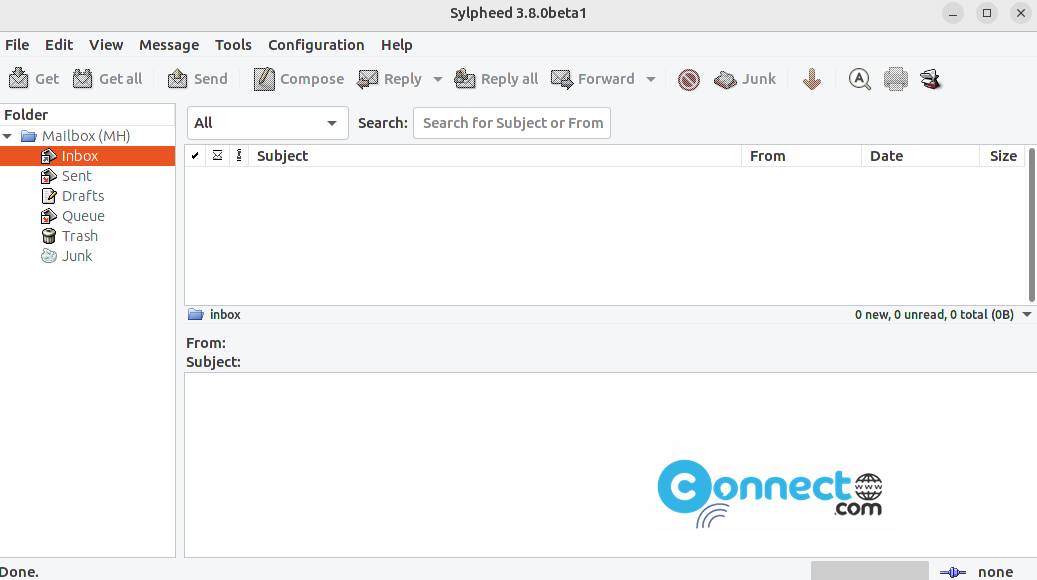Click the Reply toolbar button
The image size is (1037, 580).
point(389,79)
